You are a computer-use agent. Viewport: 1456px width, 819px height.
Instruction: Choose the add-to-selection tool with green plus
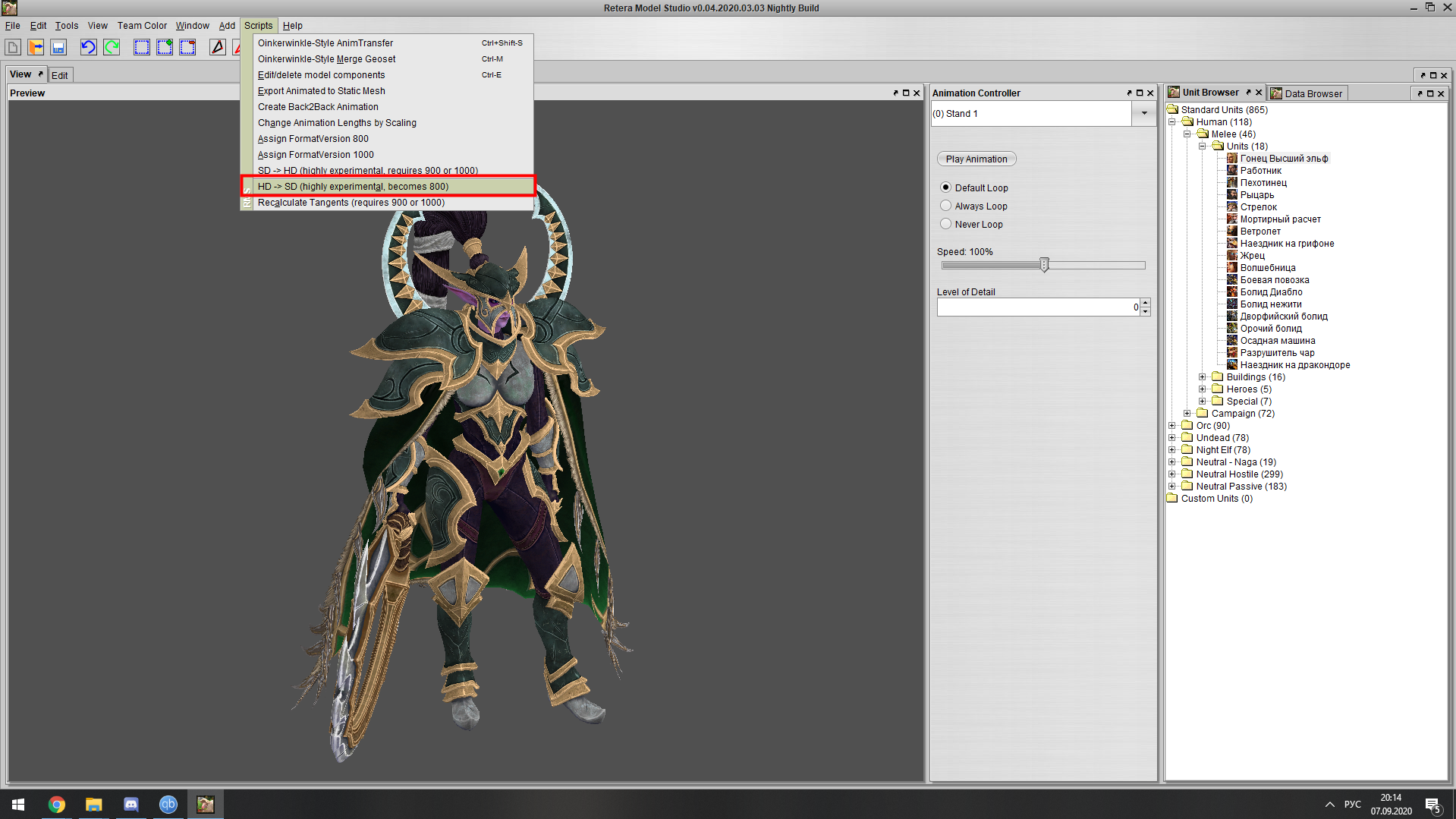click(165, 47)
